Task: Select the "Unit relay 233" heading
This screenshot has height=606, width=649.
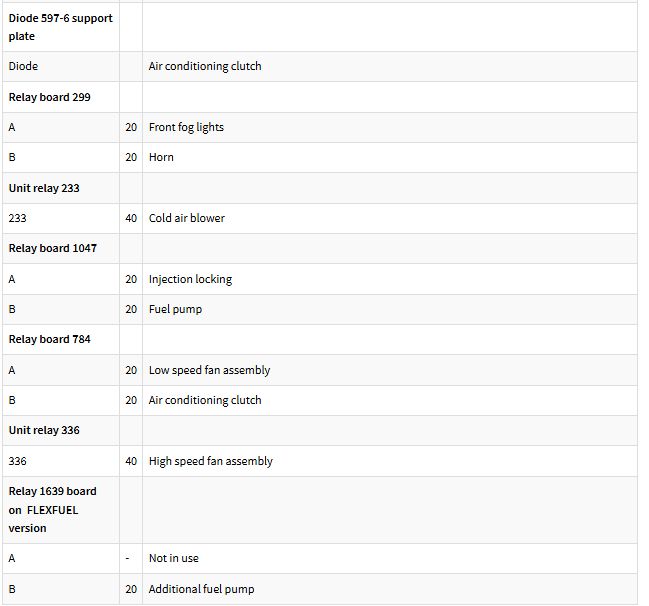Action: [x=44, y=188]
